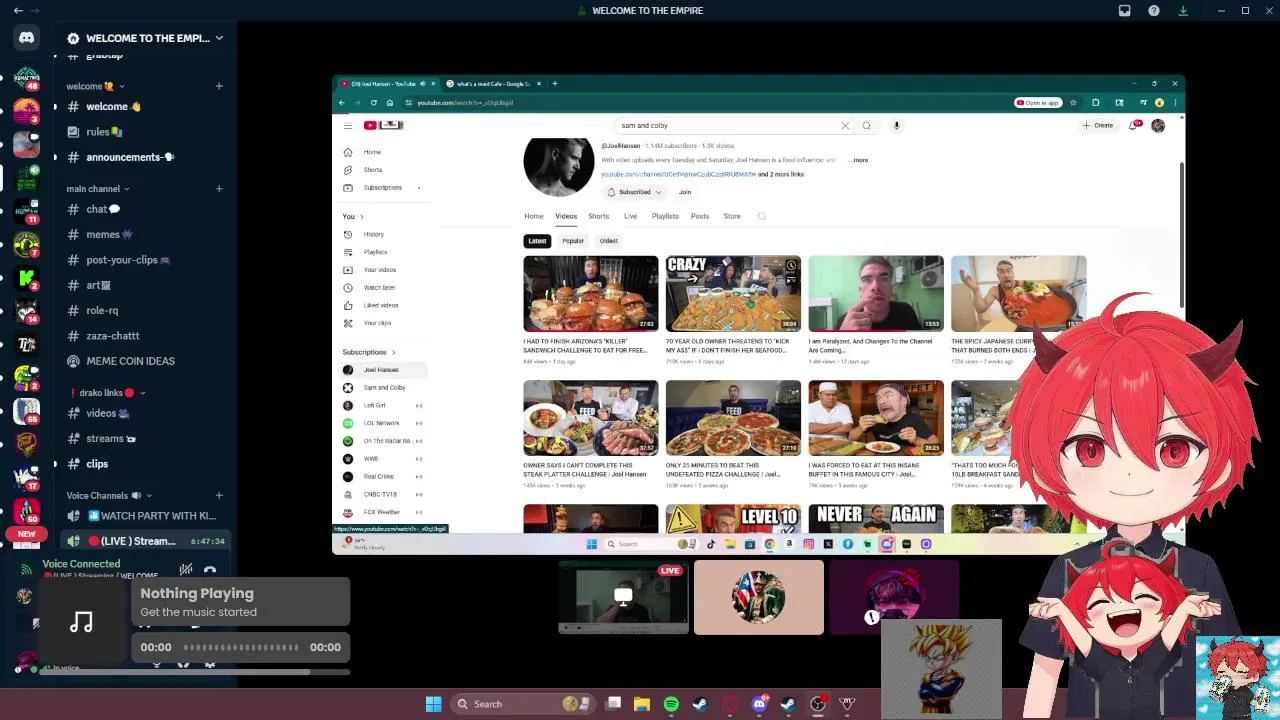Click the music player progress bar

[x=241, y=647]
